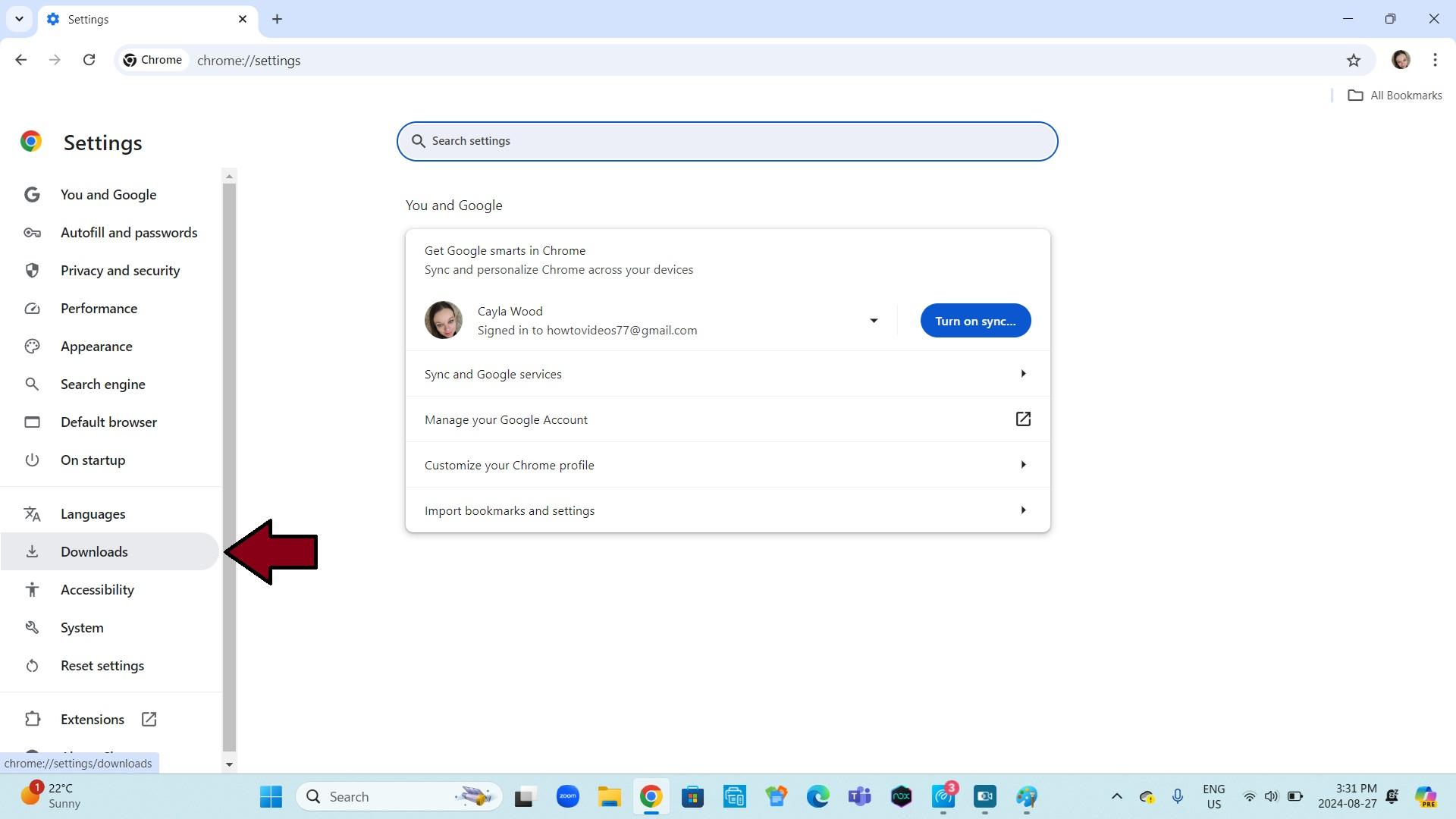The height and width of the screenshot is (819, 1456).
Task: Click the Chrome site info chip
Action: (x=153, y=60)
